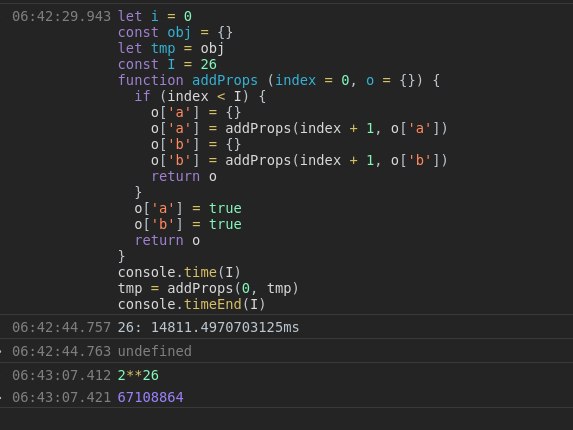Click timestamp 06:43:07.421
The height and width of the screenshot is (430, 573).
coord(61,397)
